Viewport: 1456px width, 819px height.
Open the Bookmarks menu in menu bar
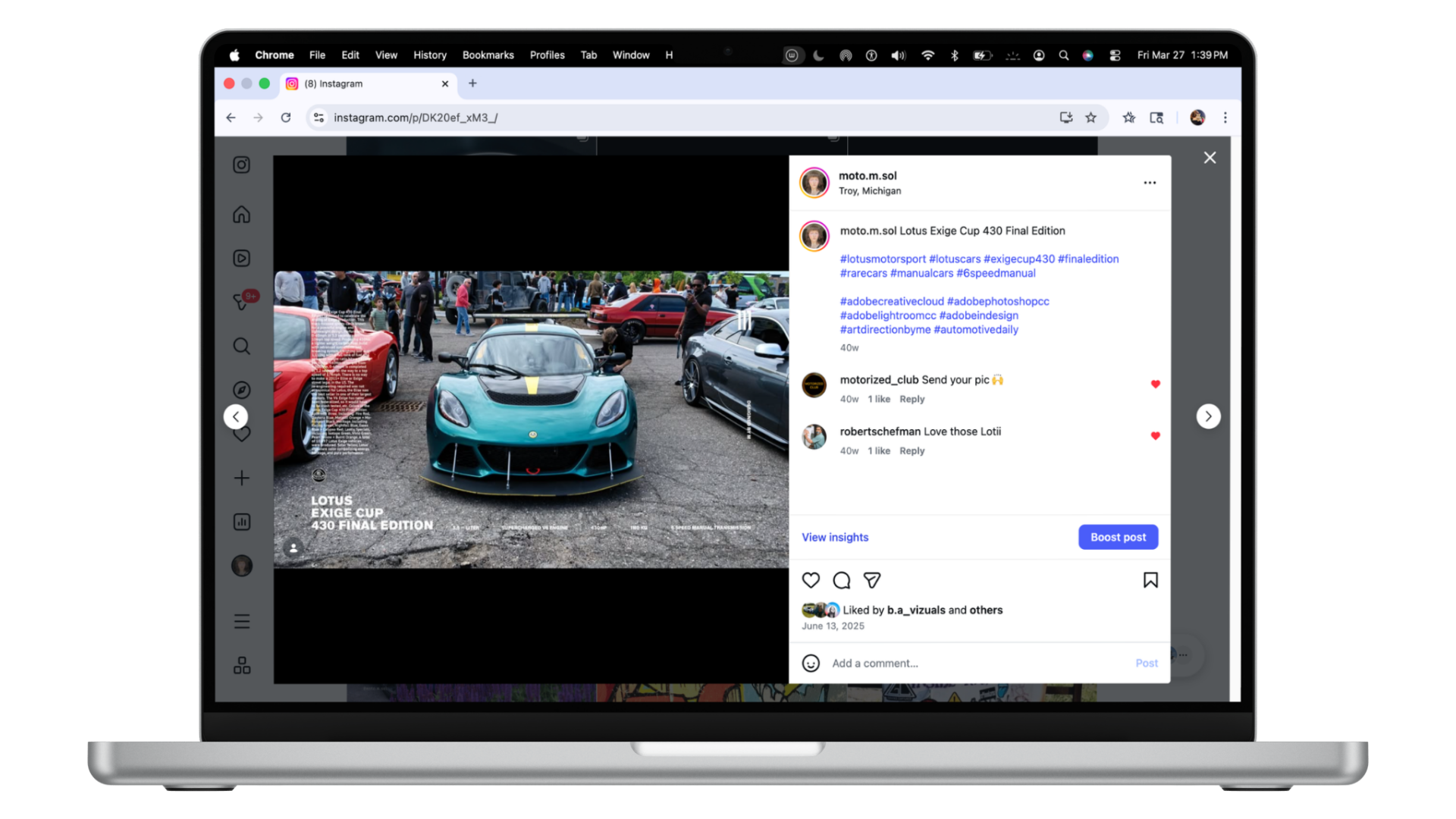tap(488, 55)
